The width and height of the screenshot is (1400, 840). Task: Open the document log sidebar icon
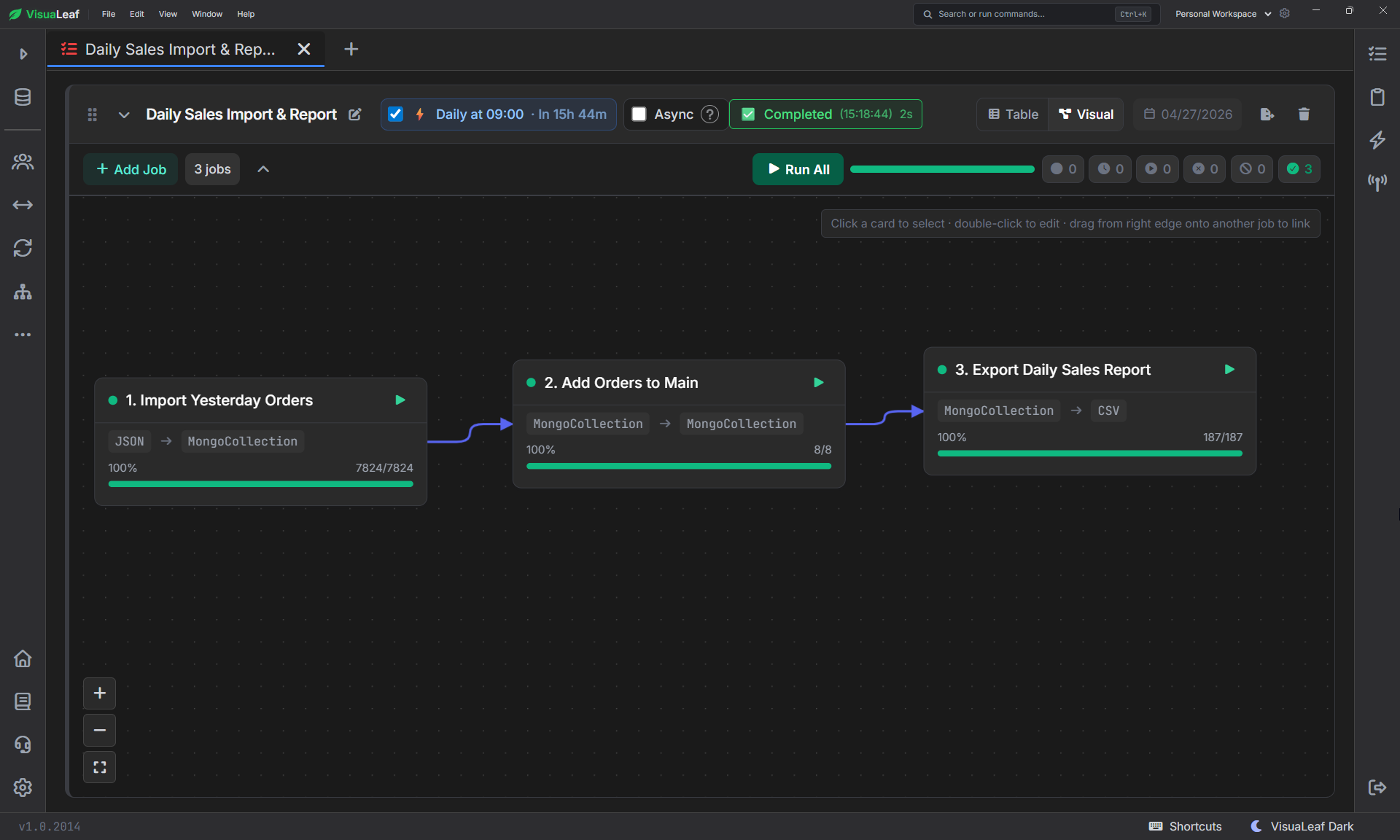23,701
